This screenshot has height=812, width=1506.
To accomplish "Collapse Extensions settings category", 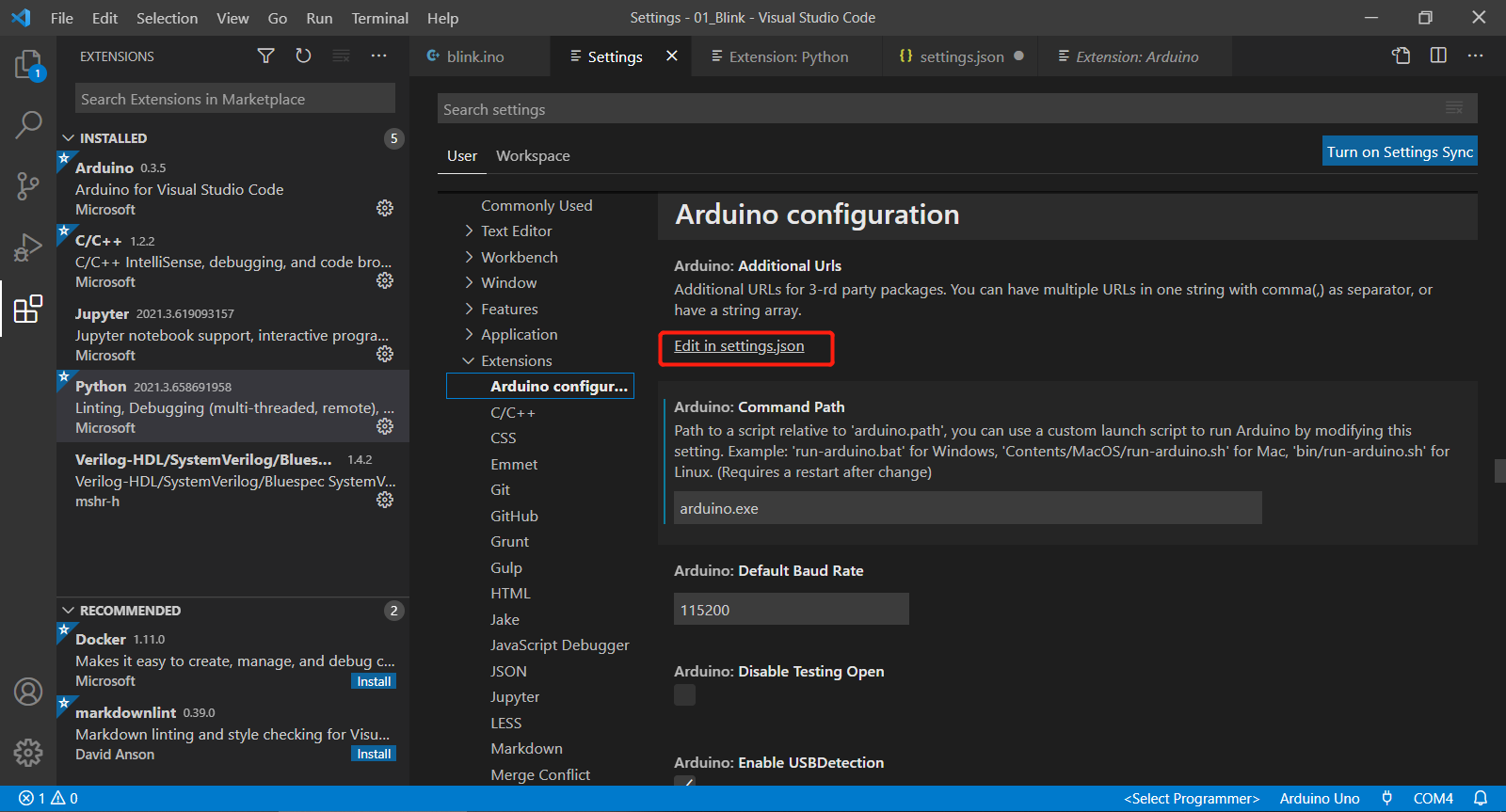I will click(470, 360).
